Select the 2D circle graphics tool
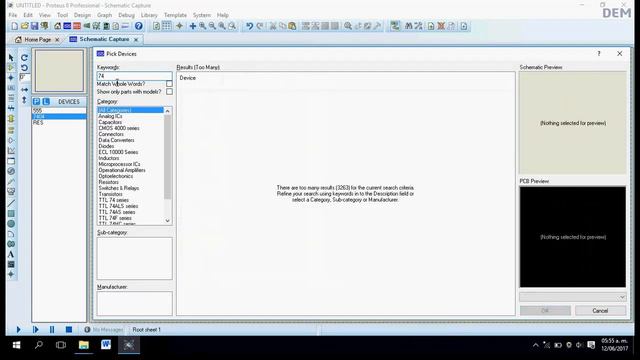Viewport: 640px width, 360px height. tap(11, 224)
